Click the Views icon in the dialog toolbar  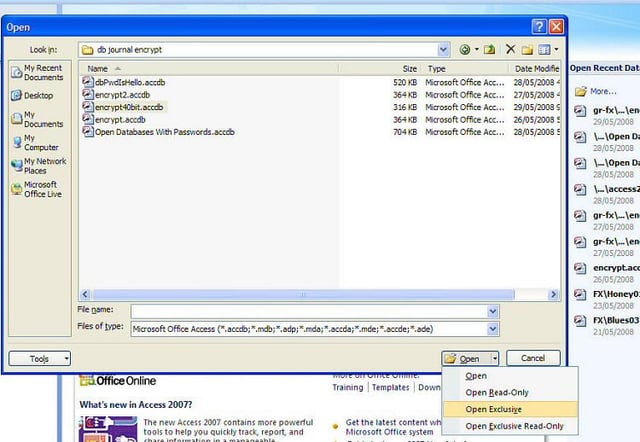click(544, 50)
